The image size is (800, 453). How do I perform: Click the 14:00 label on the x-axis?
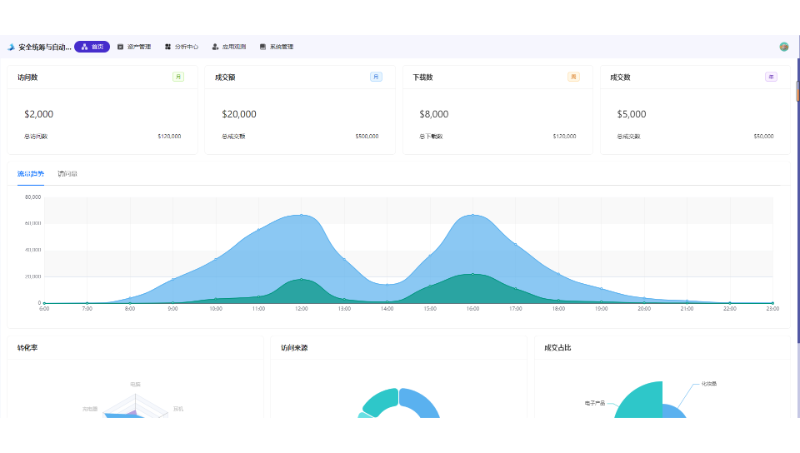(x=387, y=309)
